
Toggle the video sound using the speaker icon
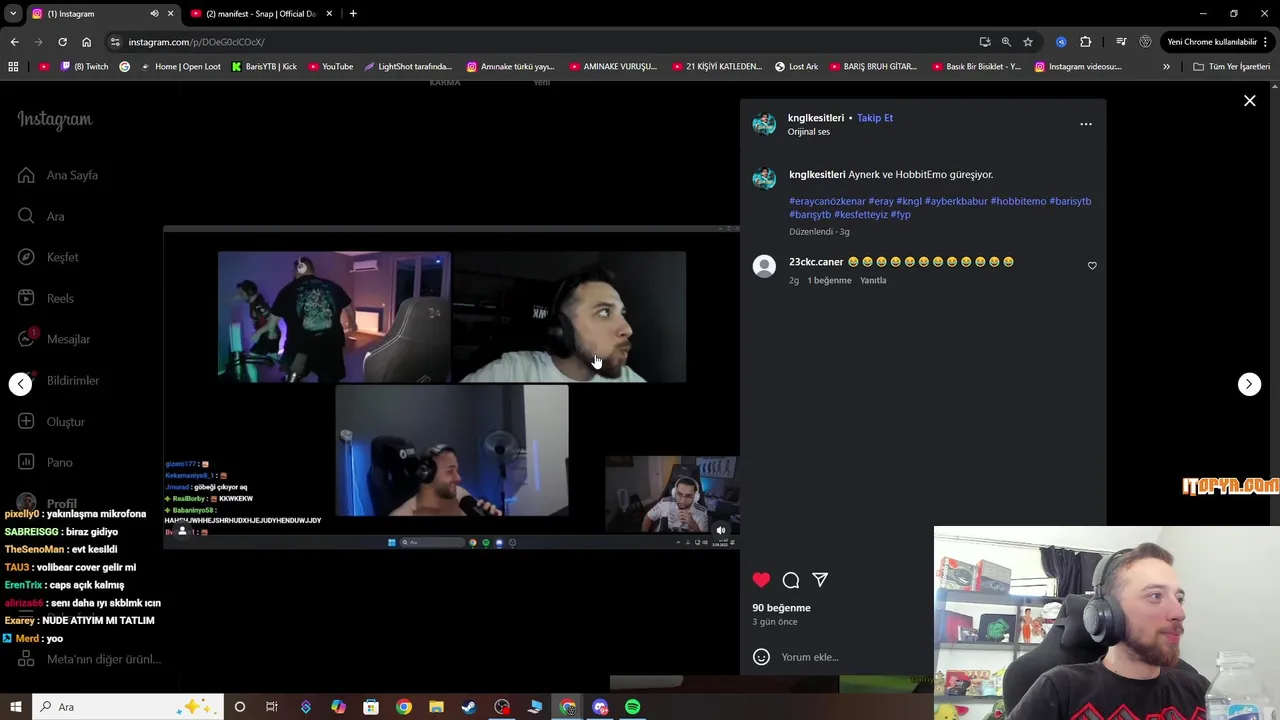point(721,531)
